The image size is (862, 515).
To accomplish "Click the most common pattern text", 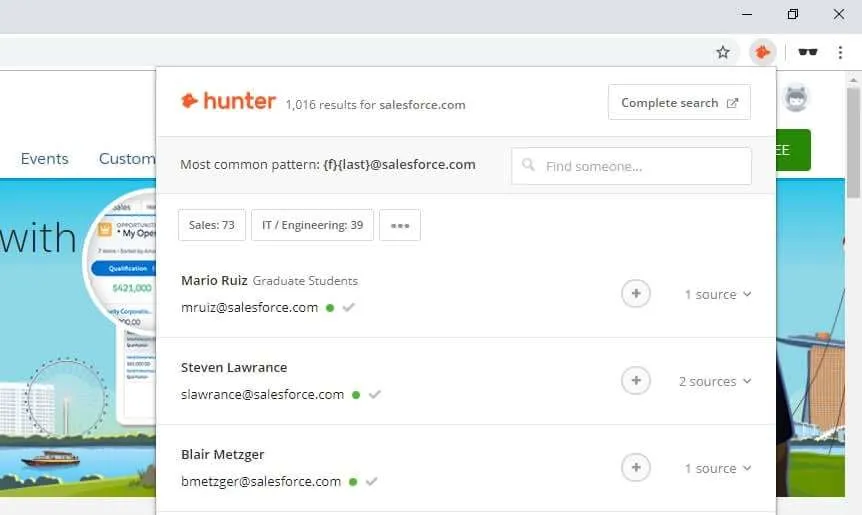I will click(x=328, y=164).
